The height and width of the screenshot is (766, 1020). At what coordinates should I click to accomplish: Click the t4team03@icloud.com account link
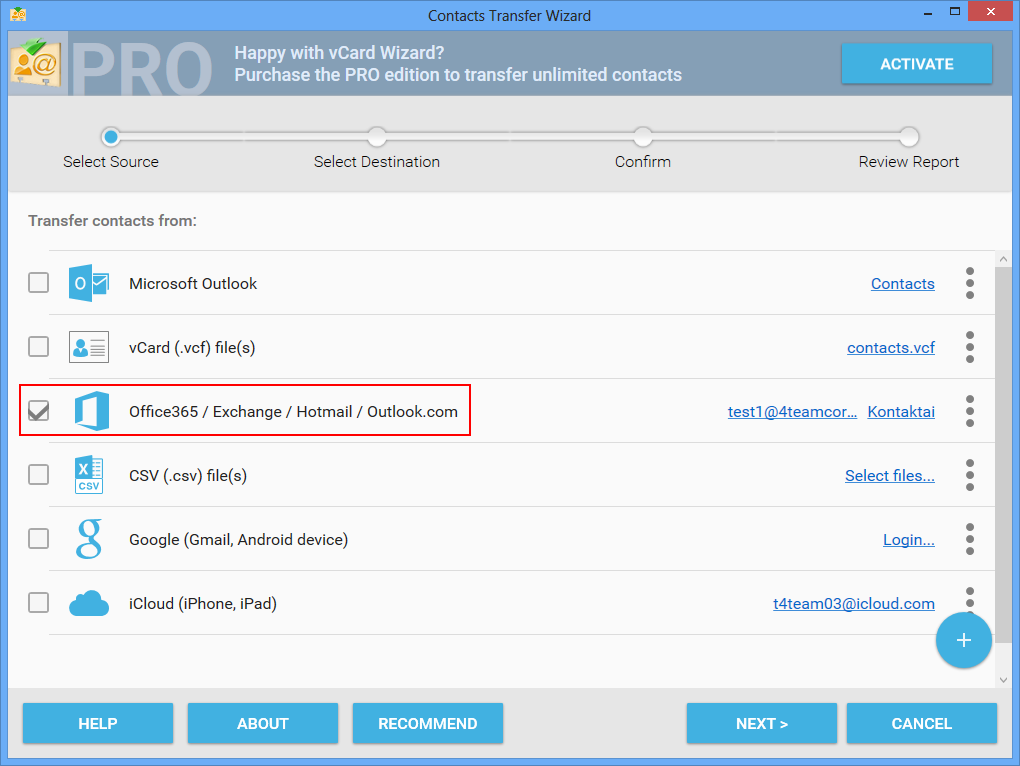coord(853,603)
